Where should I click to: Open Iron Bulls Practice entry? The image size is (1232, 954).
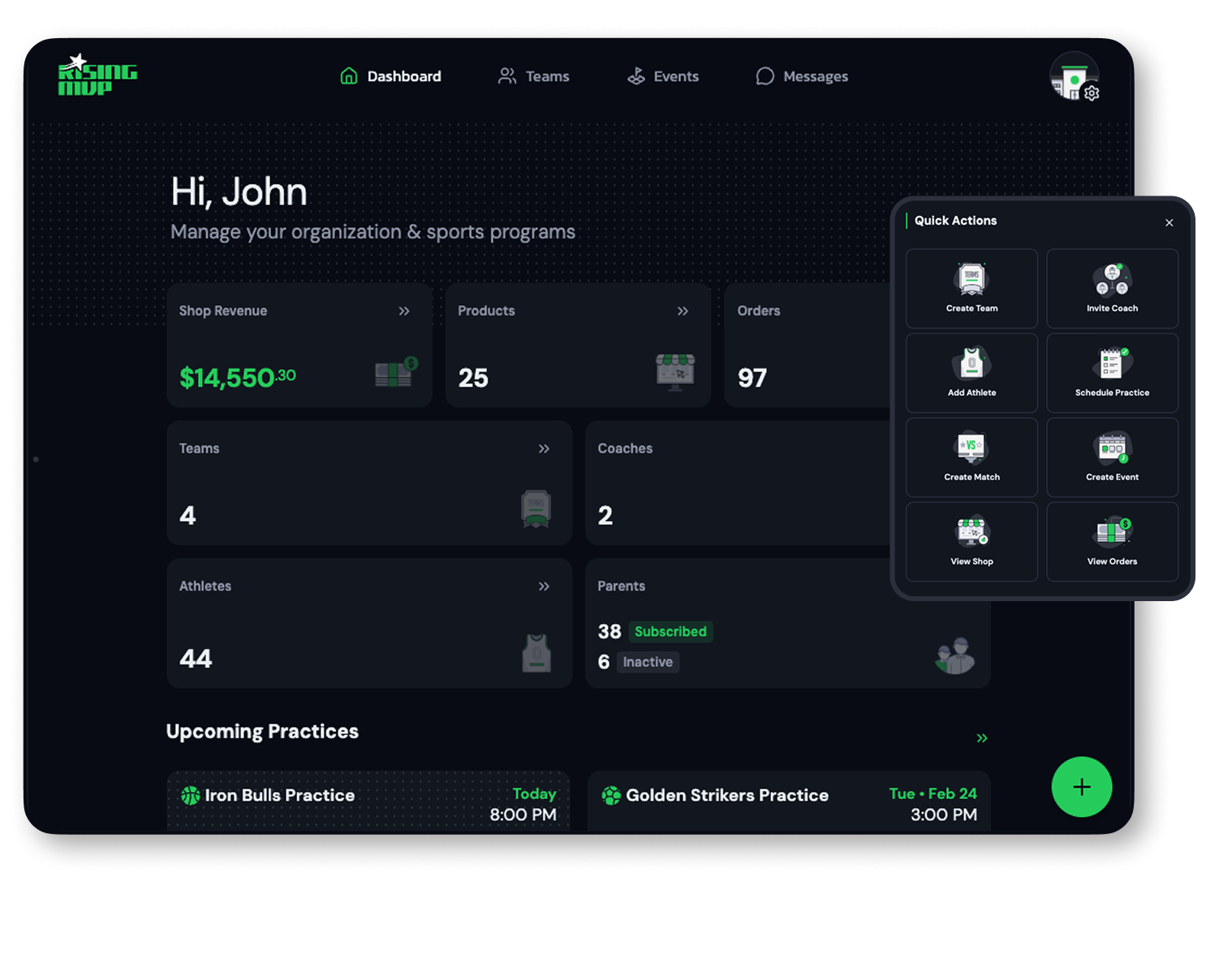coord(368,801)
